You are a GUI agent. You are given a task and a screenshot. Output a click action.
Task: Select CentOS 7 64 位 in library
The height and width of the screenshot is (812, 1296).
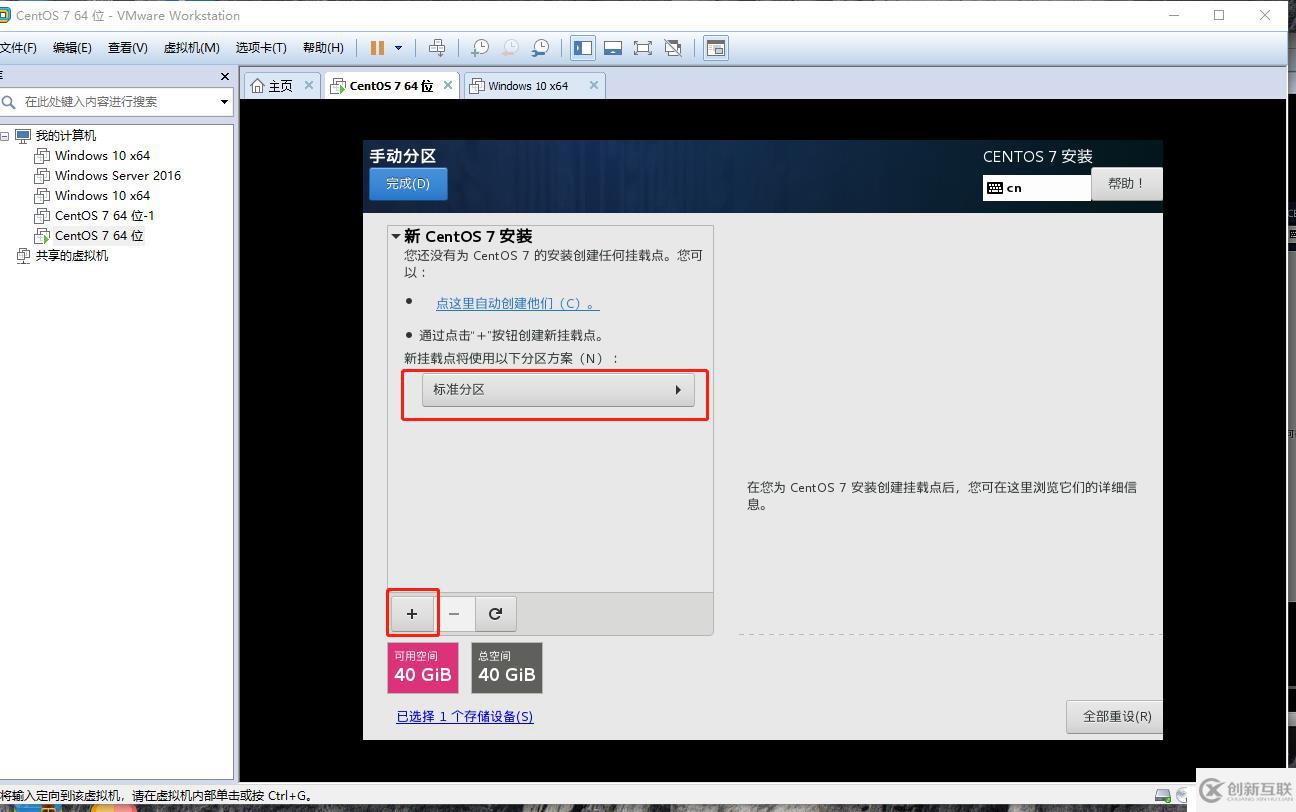(x=99, y=236)
